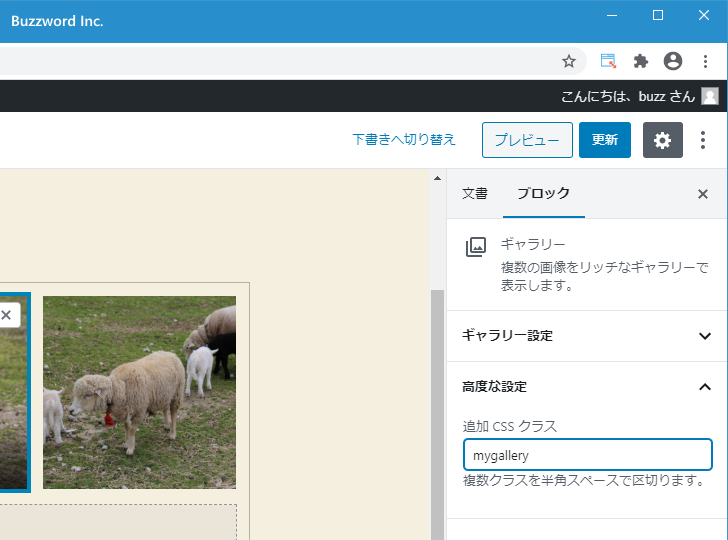Viewport: 728px width, 540px height.
Task: Click the 下書きへ切り替え link
Action: 404,140
